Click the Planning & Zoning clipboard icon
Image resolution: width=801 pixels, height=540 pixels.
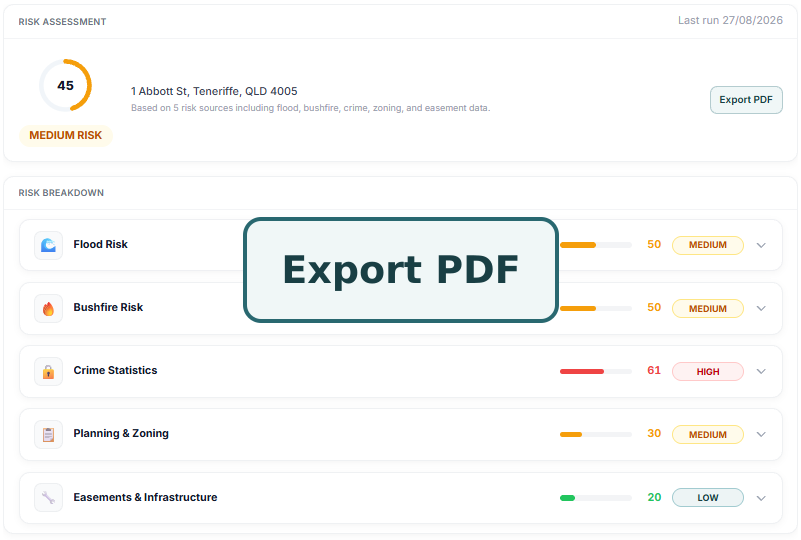49,435
